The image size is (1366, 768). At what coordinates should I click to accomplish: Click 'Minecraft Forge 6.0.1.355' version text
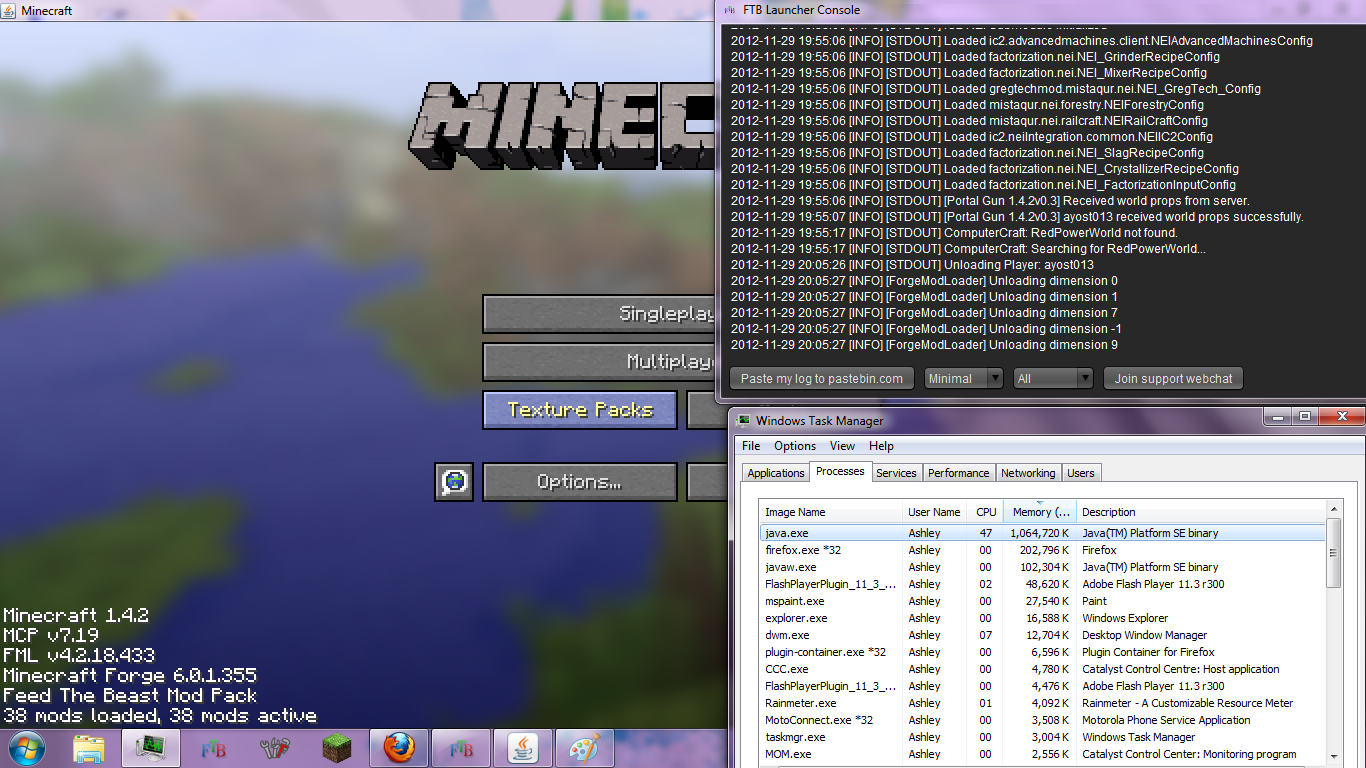tap(130, 676)
